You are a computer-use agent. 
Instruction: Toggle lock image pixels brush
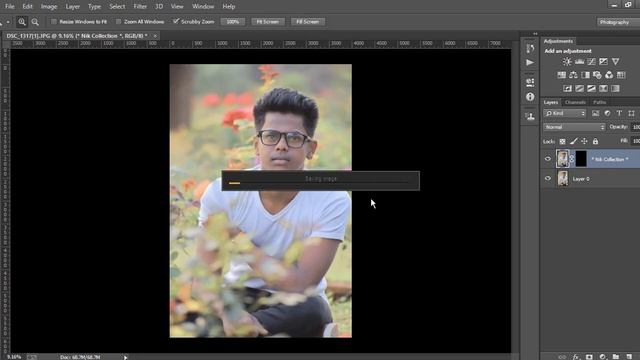pos(573,142)
